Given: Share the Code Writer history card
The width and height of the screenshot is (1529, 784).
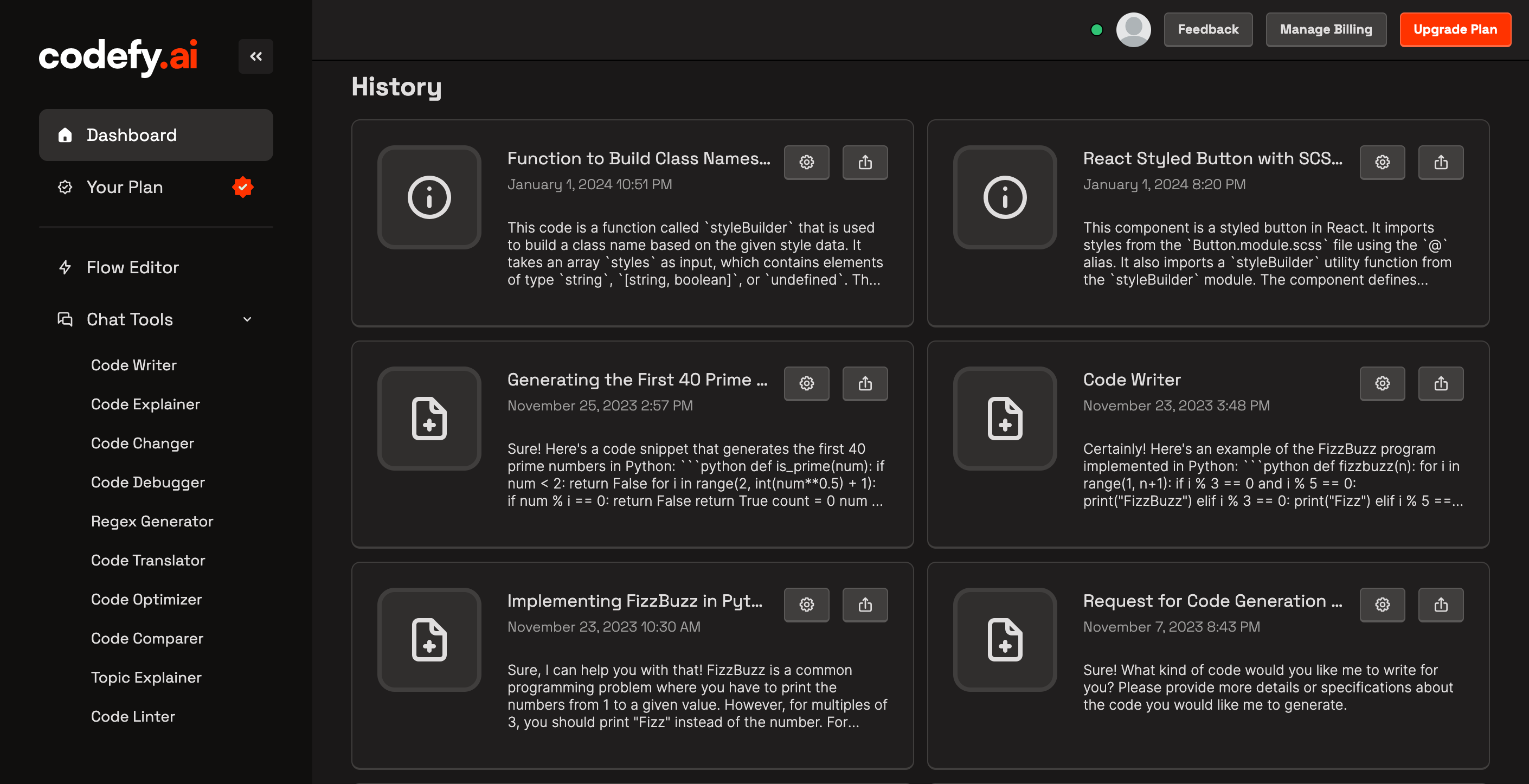Looking at the screenshot, I should click(x=1441, y=383).
